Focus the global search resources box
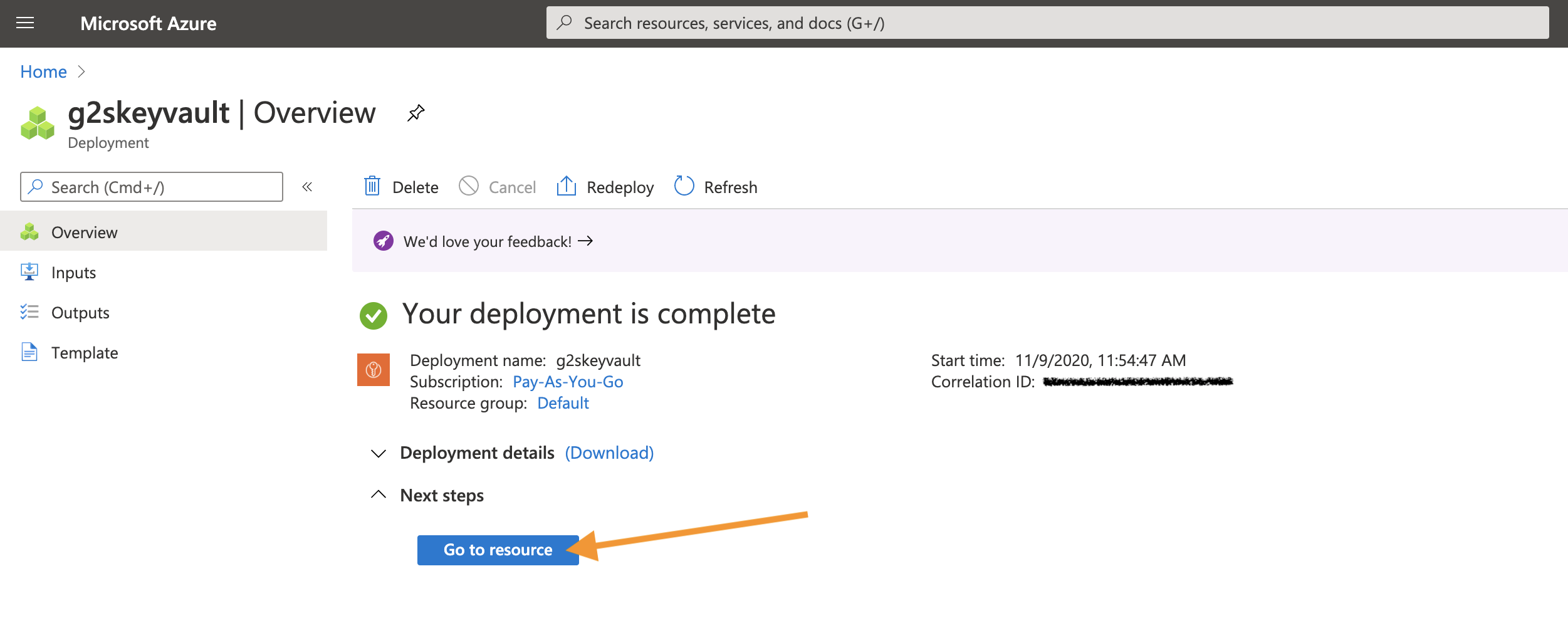Viewport: 1568px width, 628px height. [1047, 23]
